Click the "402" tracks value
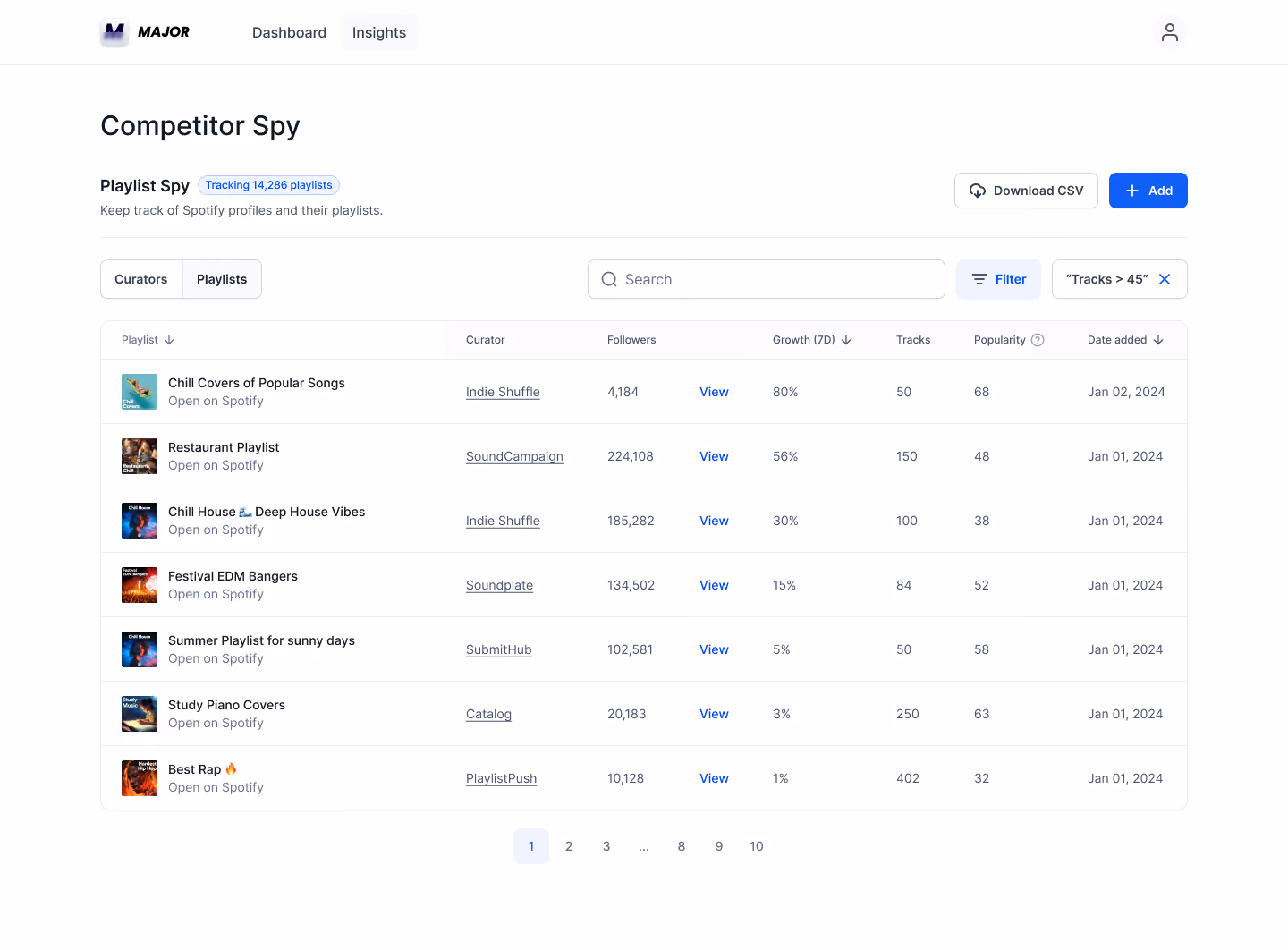Screen dimensions: 1288x950 point(908,778)
